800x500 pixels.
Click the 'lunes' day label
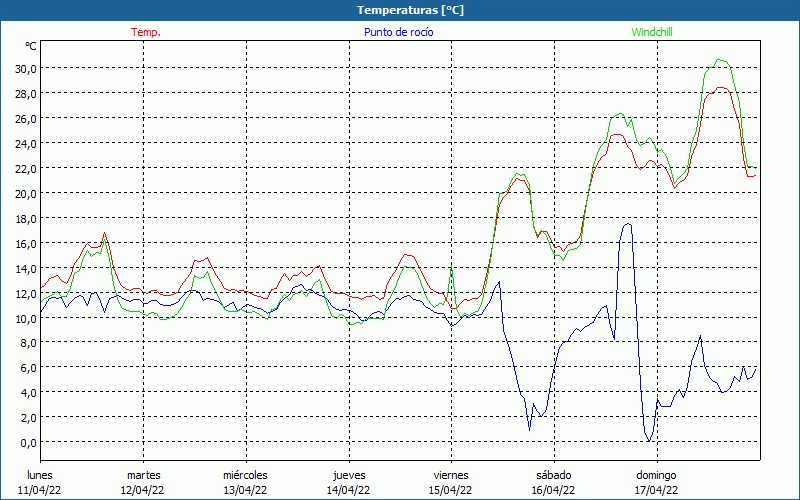[x=40, y=475]
